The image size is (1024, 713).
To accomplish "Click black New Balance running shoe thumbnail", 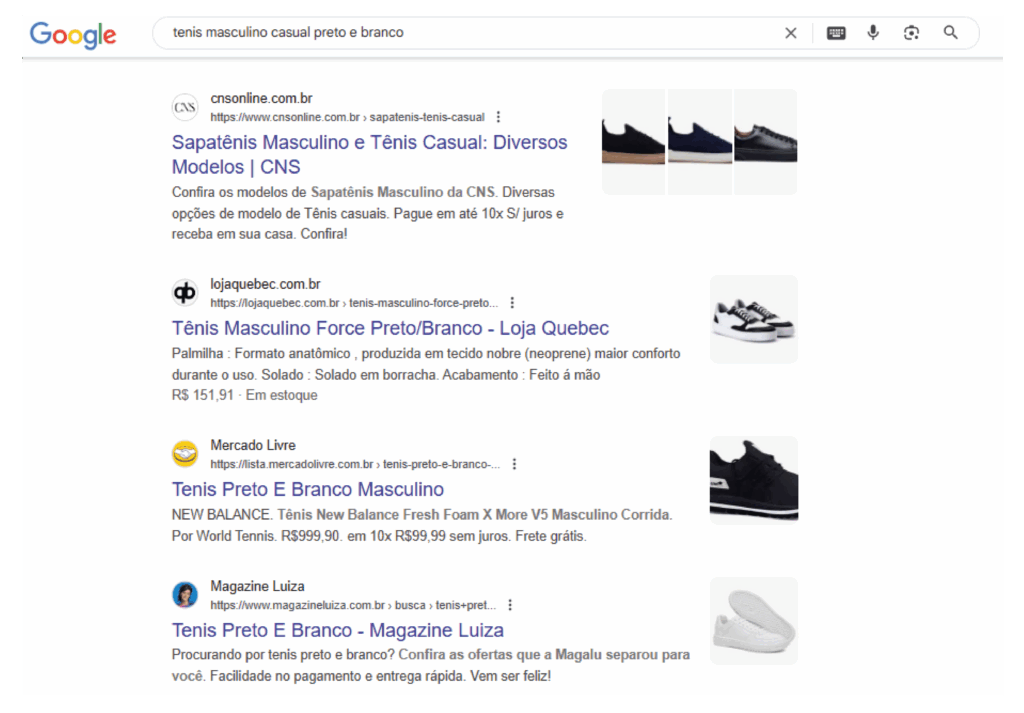I will (754, 481).
